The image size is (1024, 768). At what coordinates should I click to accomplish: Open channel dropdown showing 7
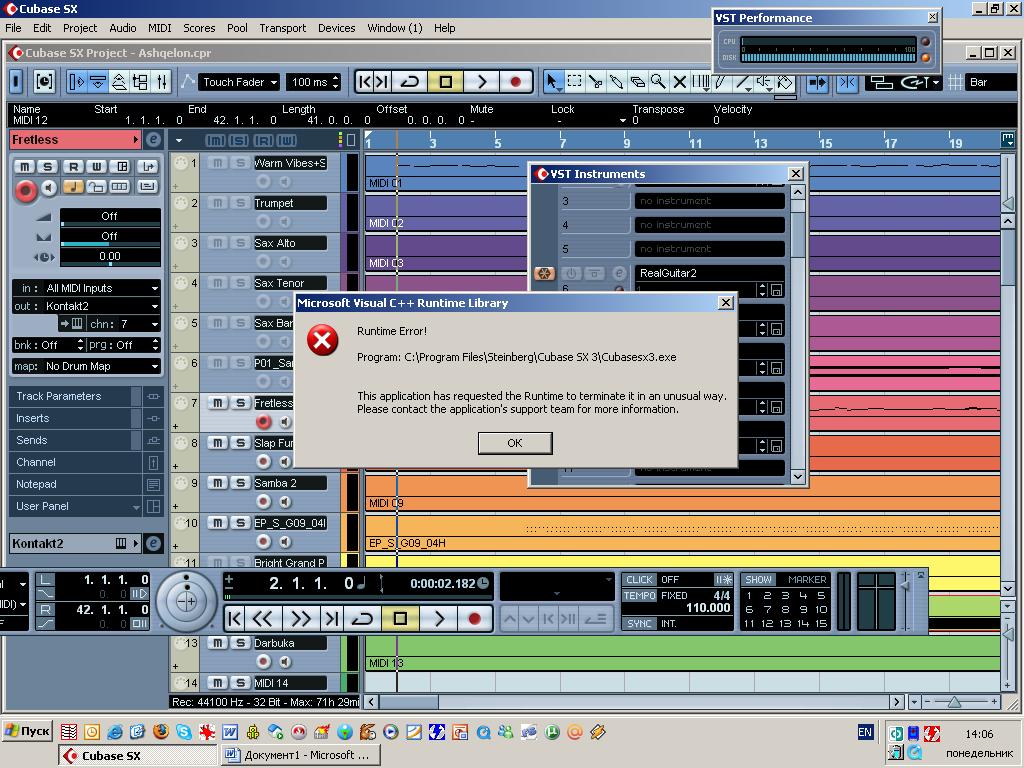click(x=123, y=323)
